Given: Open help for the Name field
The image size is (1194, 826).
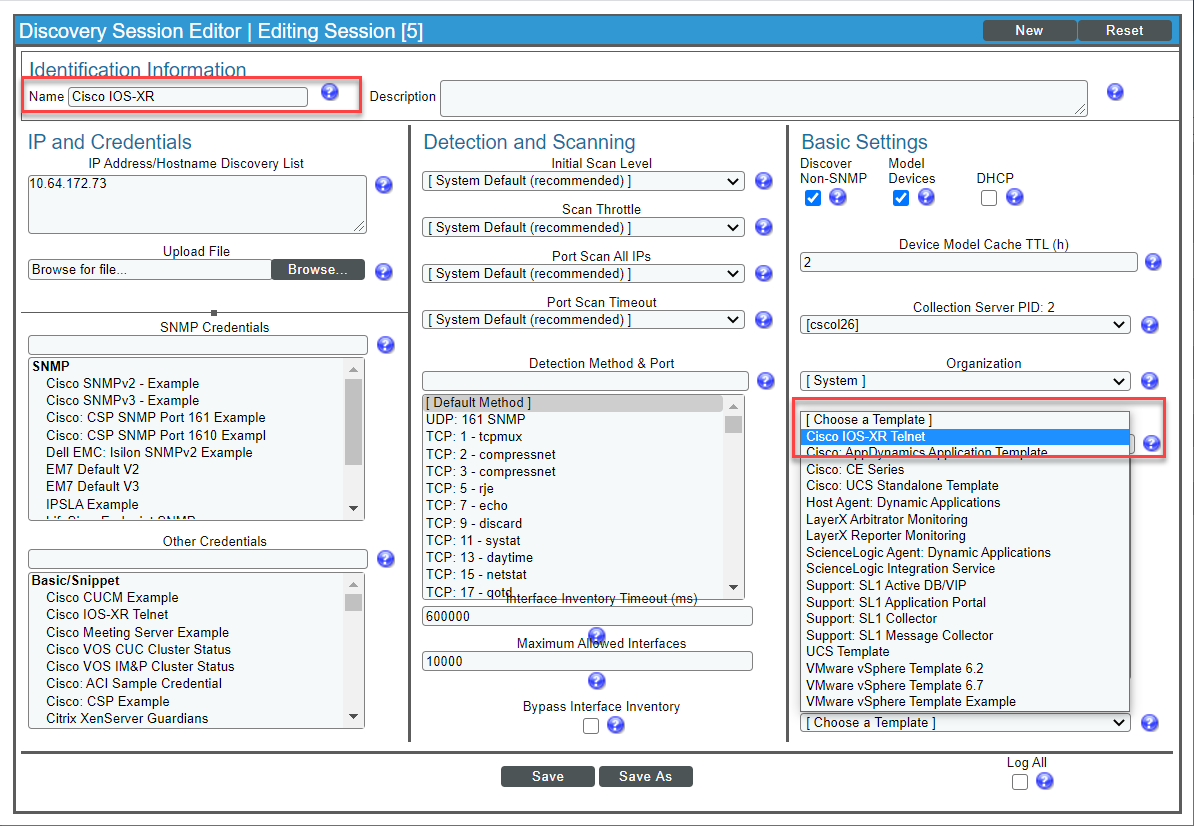Looking at the screenshot, I should (329, 92).
